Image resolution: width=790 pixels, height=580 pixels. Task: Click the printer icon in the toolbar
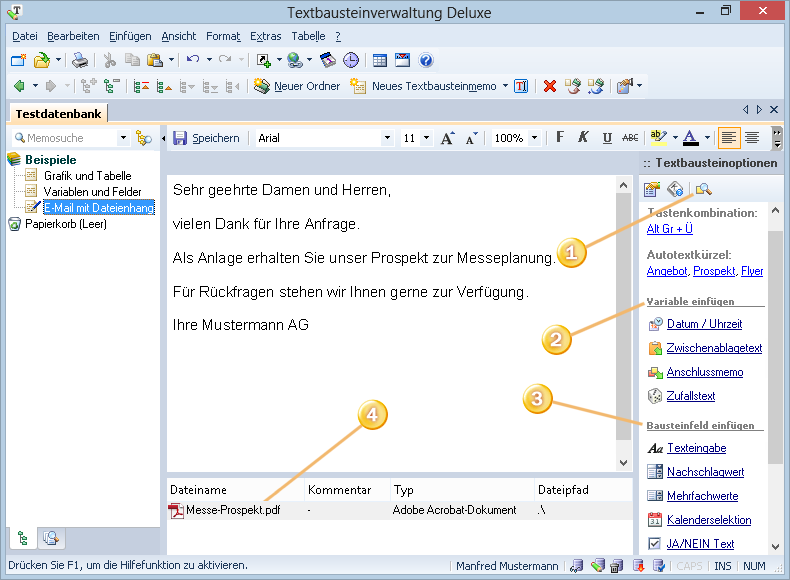(80, 60)
